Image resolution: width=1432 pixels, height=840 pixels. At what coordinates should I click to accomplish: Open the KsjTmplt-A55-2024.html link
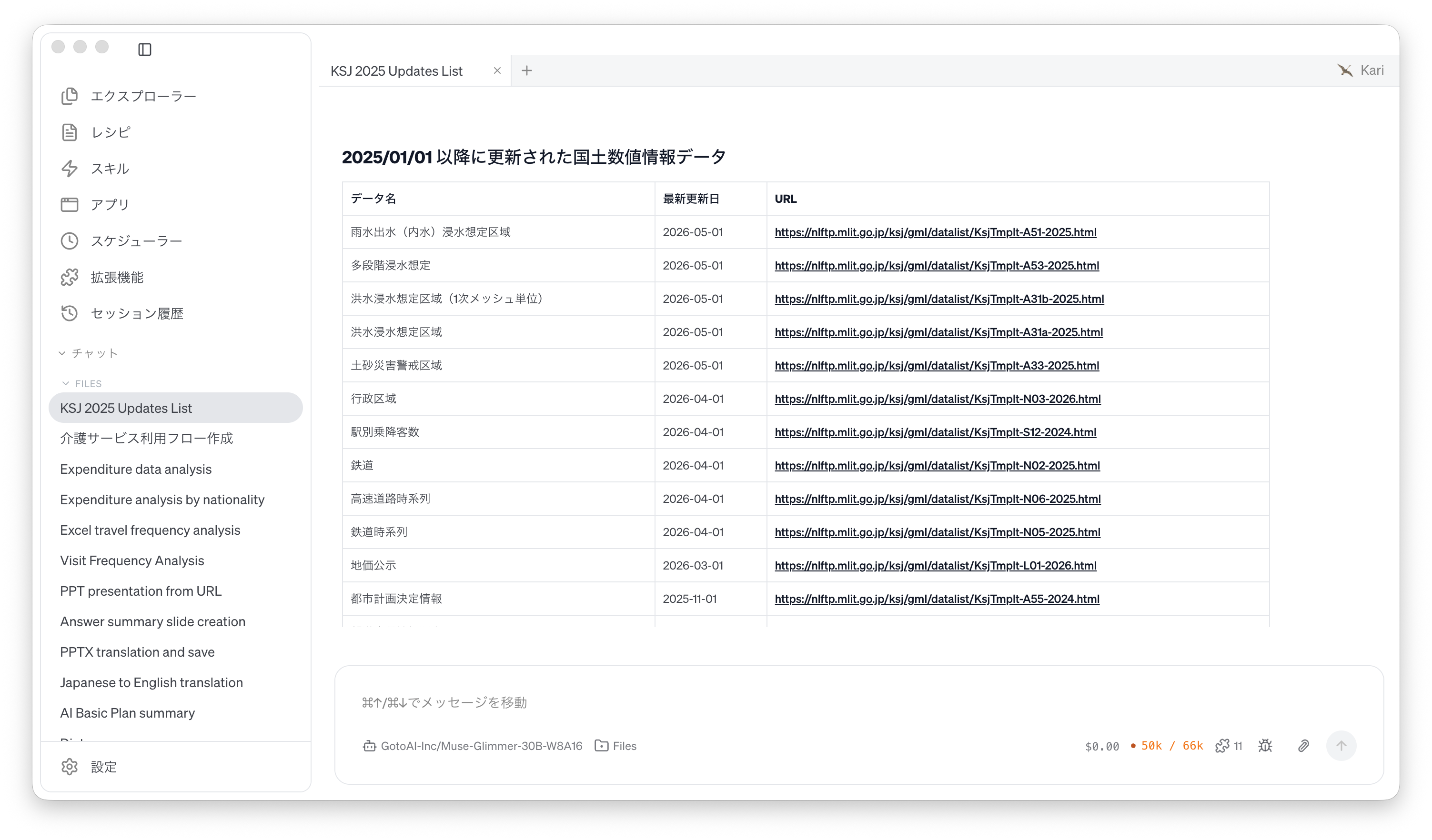[937, 599]
